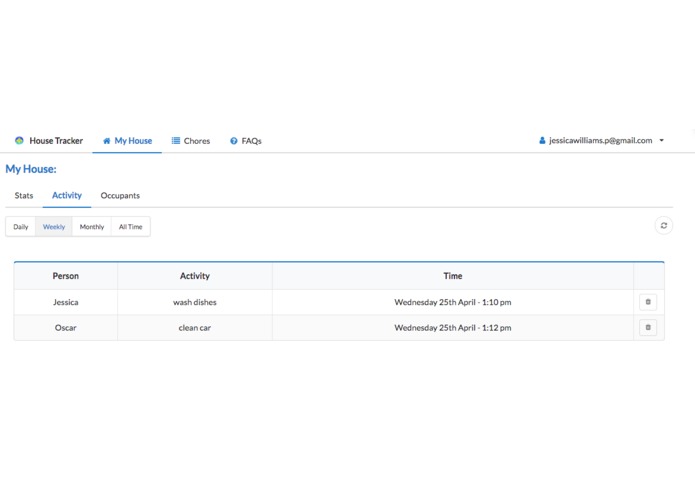
Task: Show All Time activity
Action: 131,226
